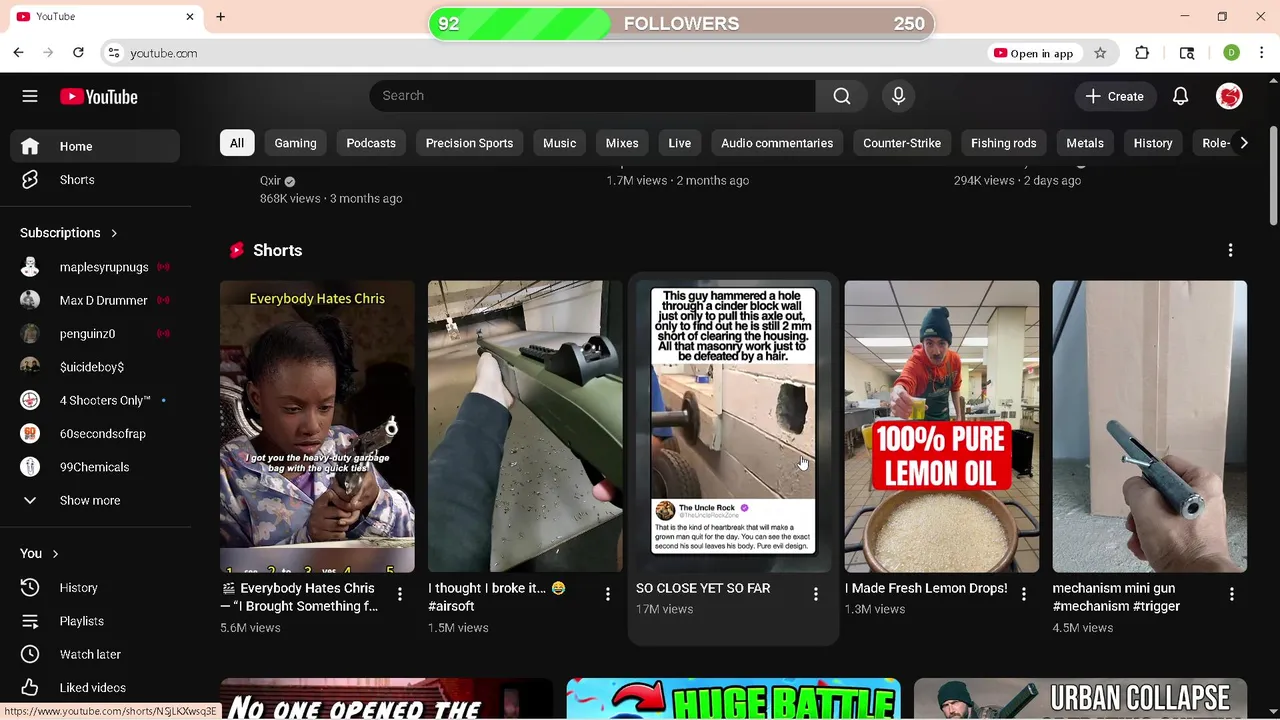Go to Home in sidebar
The height and width of the screenshot is (720, 1280).
tap(96, 146)
